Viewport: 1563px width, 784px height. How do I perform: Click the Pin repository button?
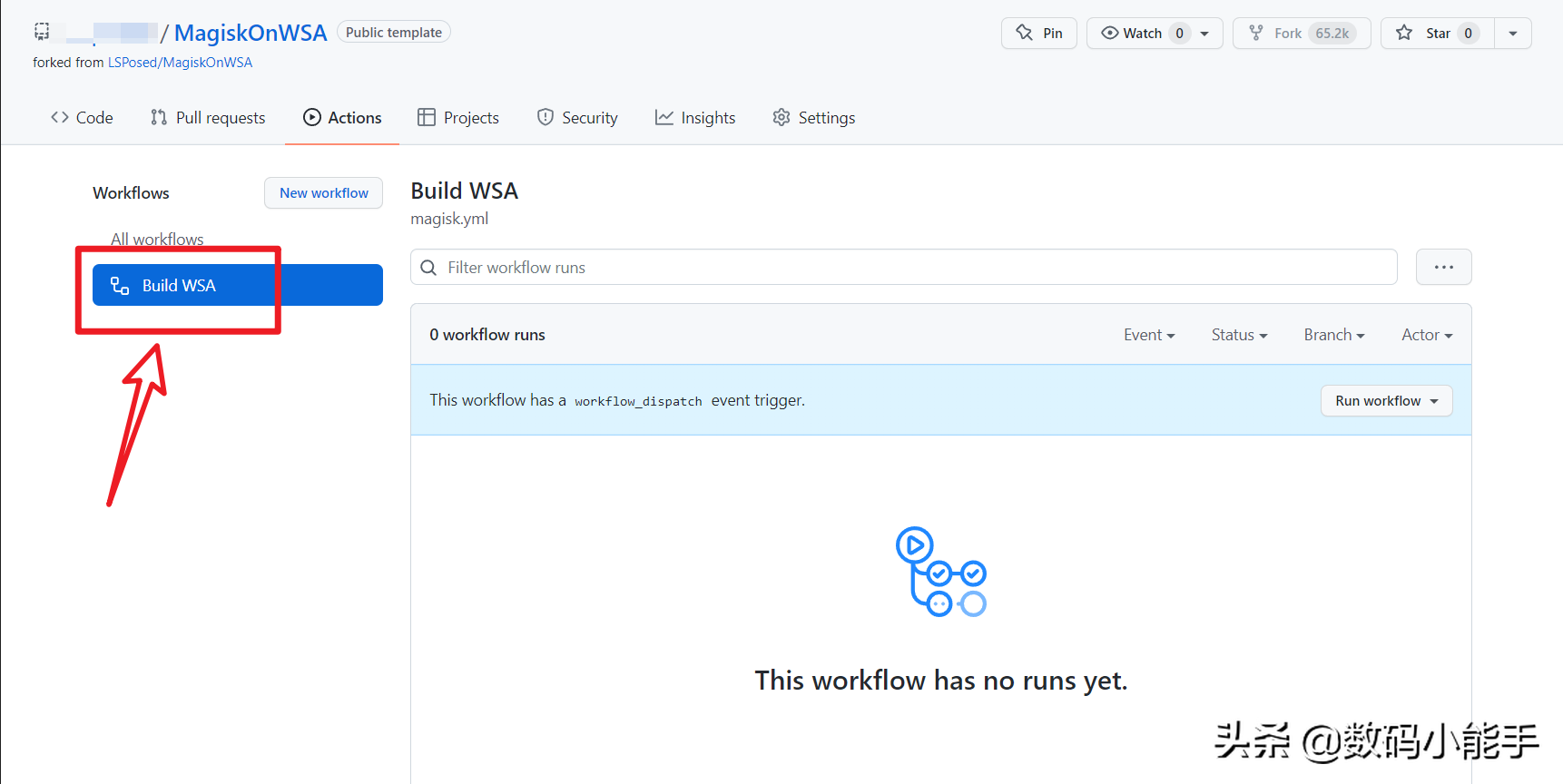click(x=1039, y=34)
